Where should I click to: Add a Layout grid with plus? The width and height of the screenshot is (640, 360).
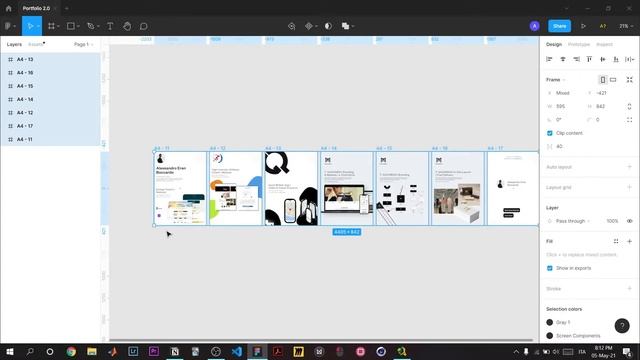click(x=629, y=187)
